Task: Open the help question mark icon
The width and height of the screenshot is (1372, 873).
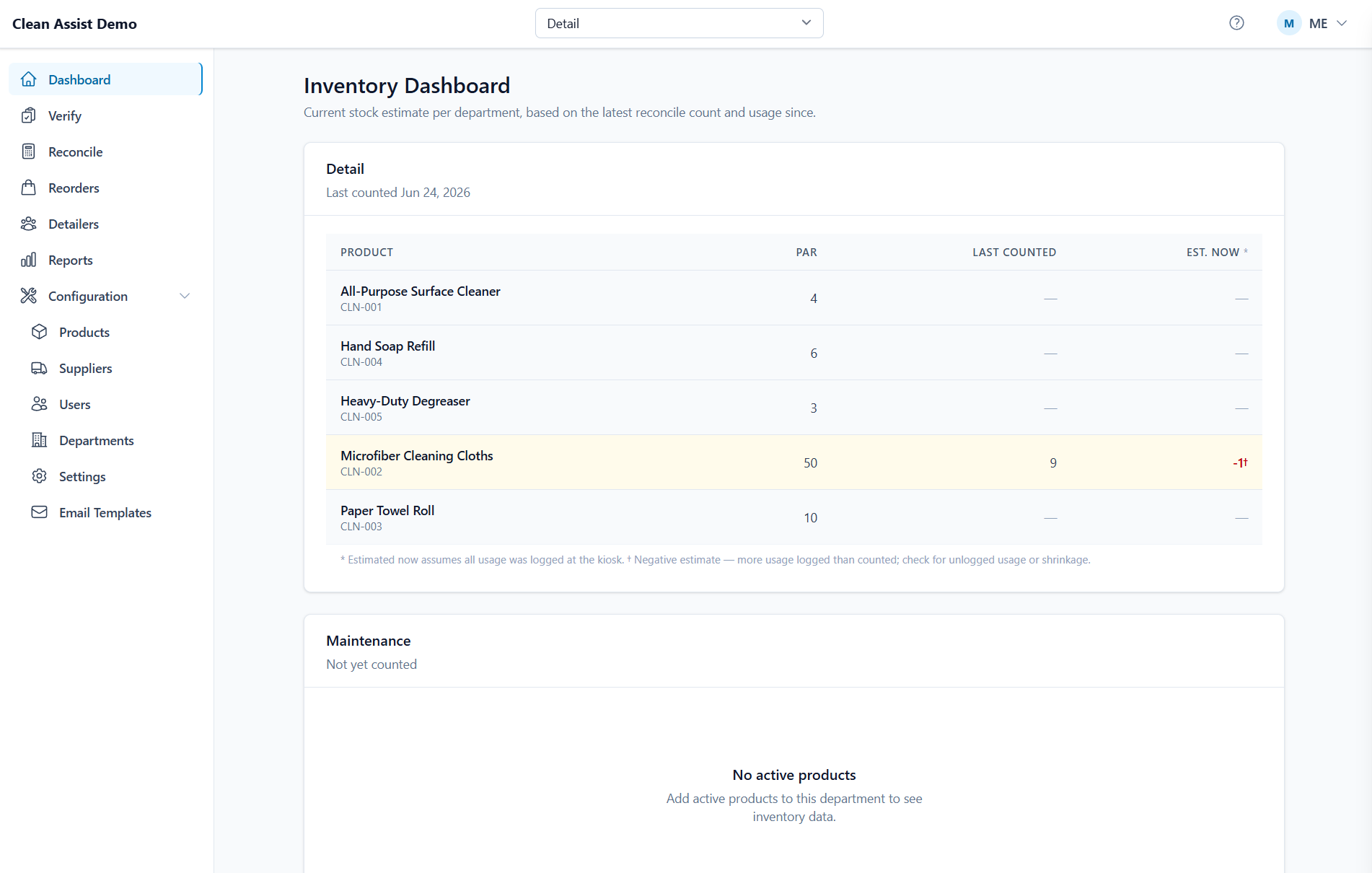Action: (1236, 23)
